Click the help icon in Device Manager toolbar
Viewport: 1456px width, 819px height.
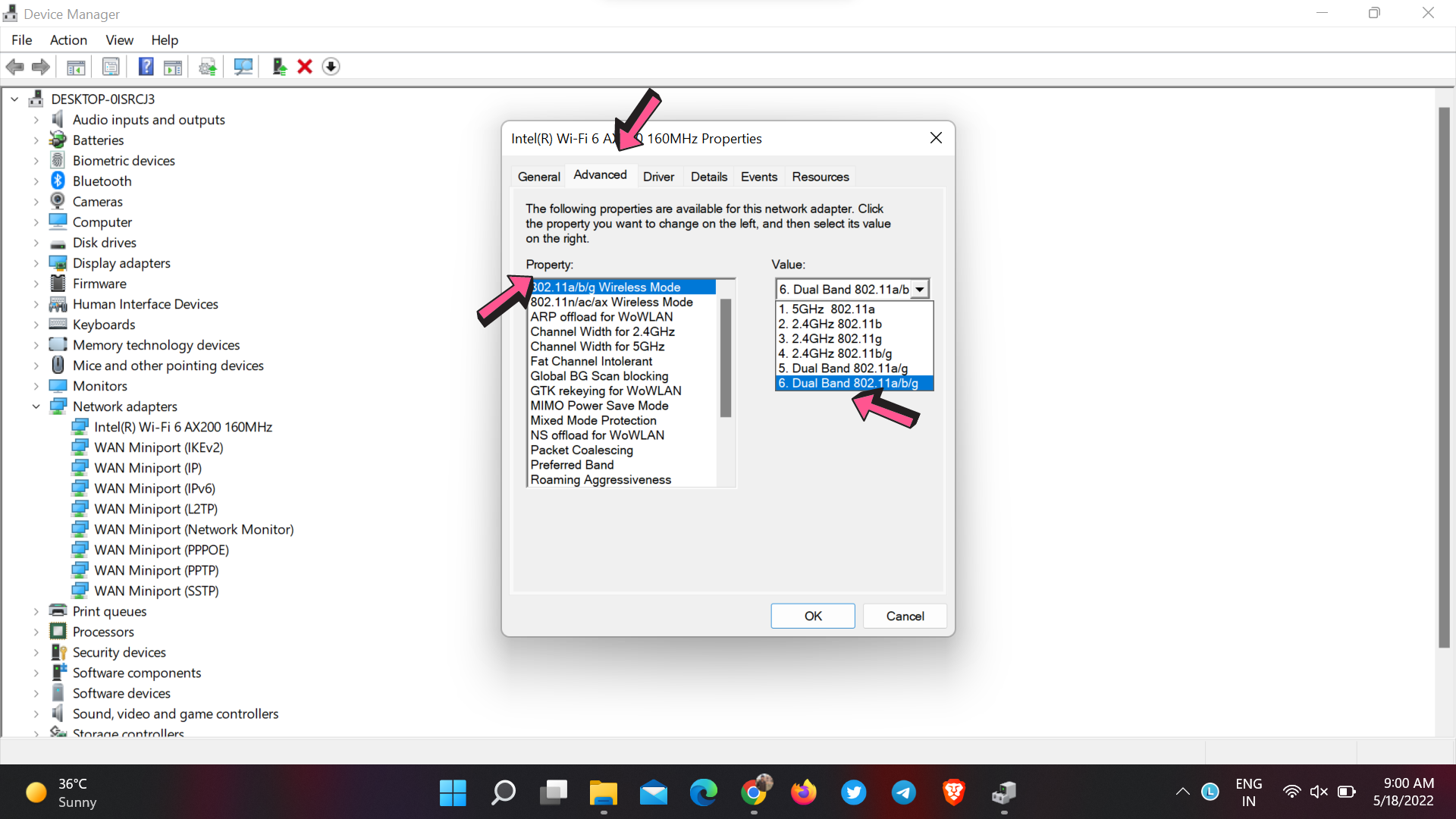(144, 66)
